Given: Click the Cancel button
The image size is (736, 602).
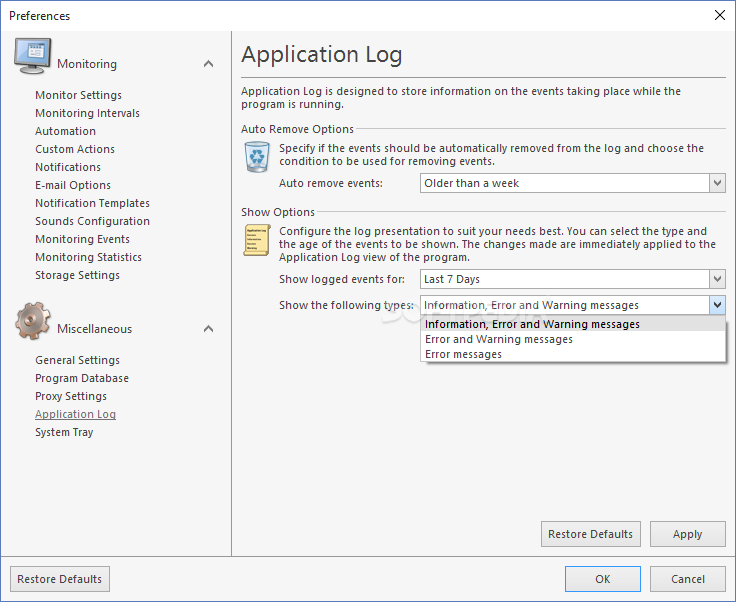Looking at the screenshot, I should [x=688, y=579].
